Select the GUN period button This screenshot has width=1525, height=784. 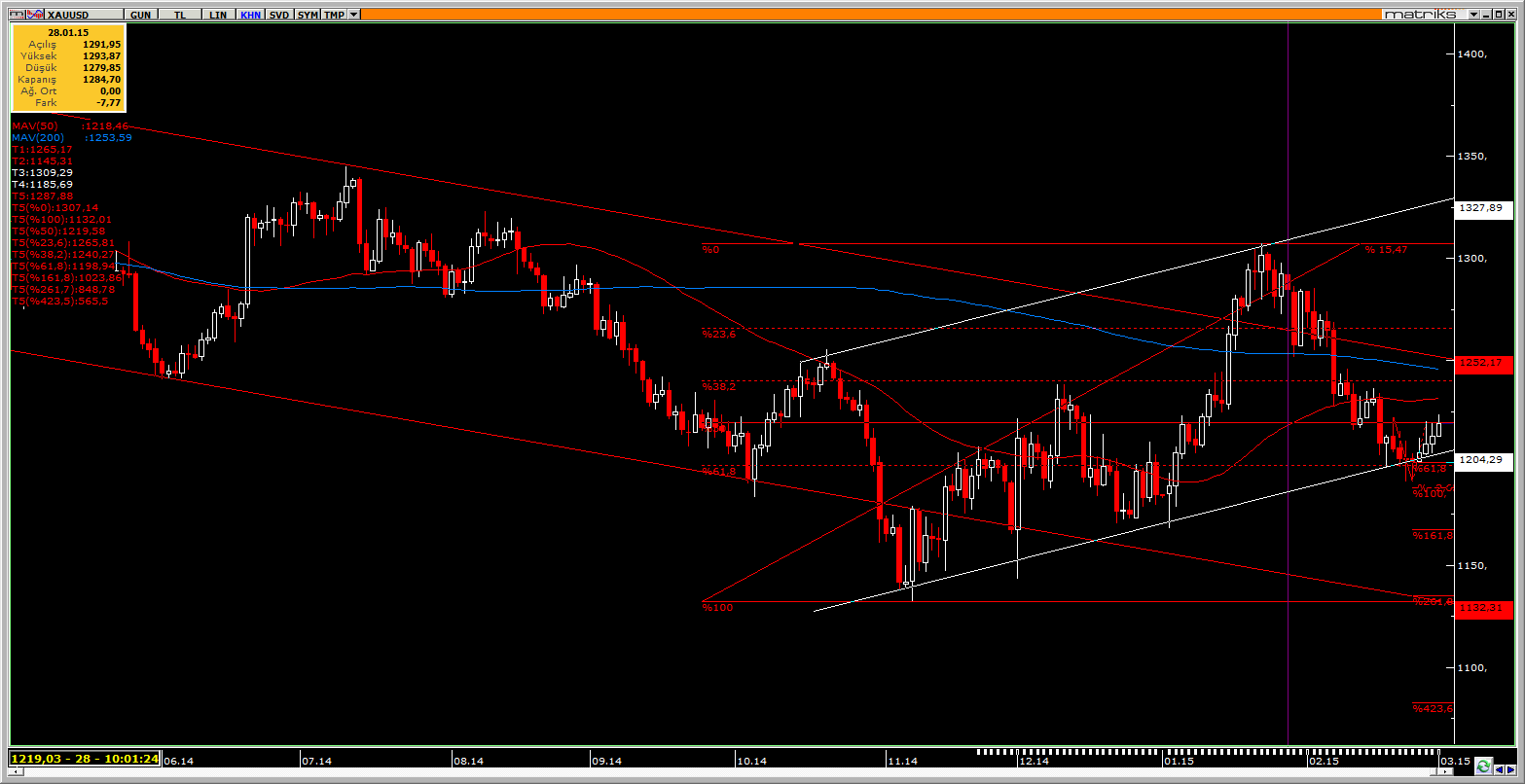tap(140, 15)
